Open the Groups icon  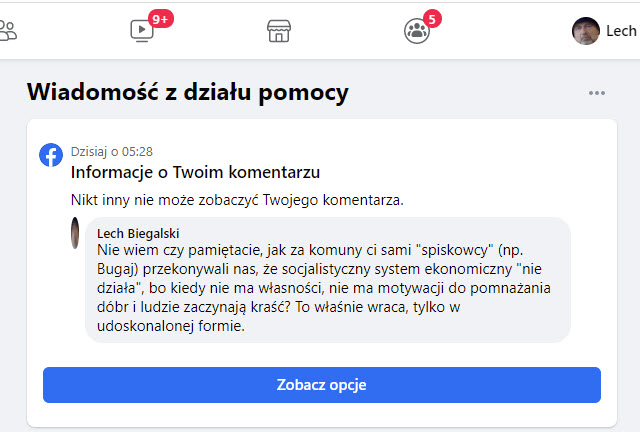pyautogui.click(x=415, y=31)
